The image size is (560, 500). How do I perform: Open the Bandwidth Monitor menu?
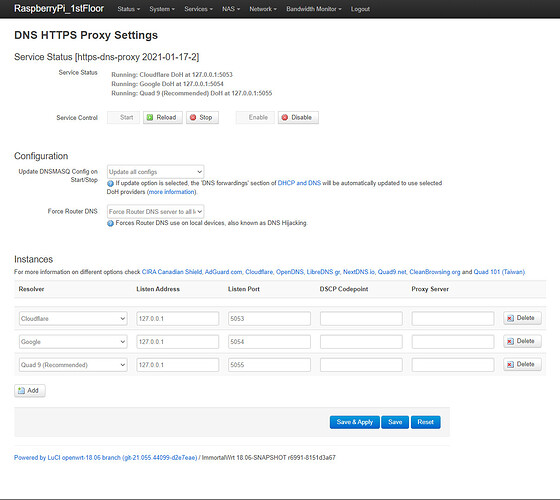pyautogui.click(x=314, y=9)
